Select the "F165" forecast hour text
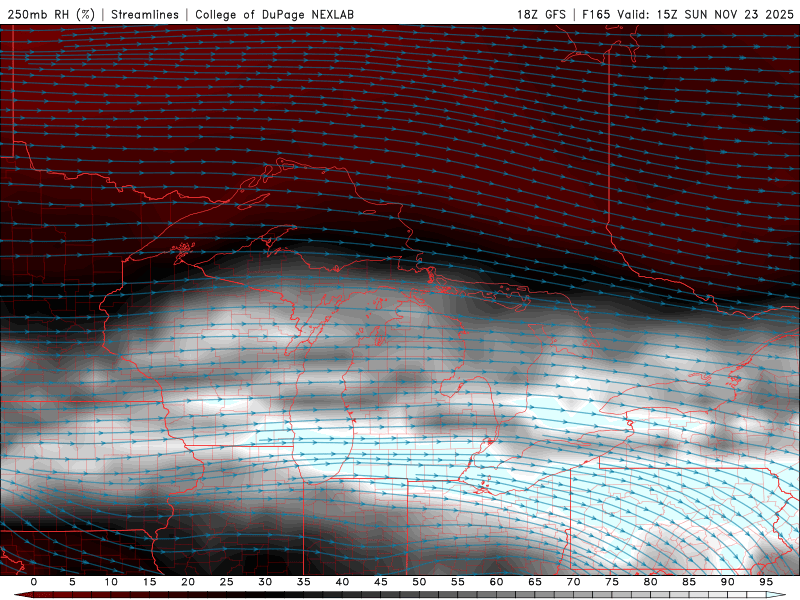Viewport: 800px width, 600px height. 596,14
